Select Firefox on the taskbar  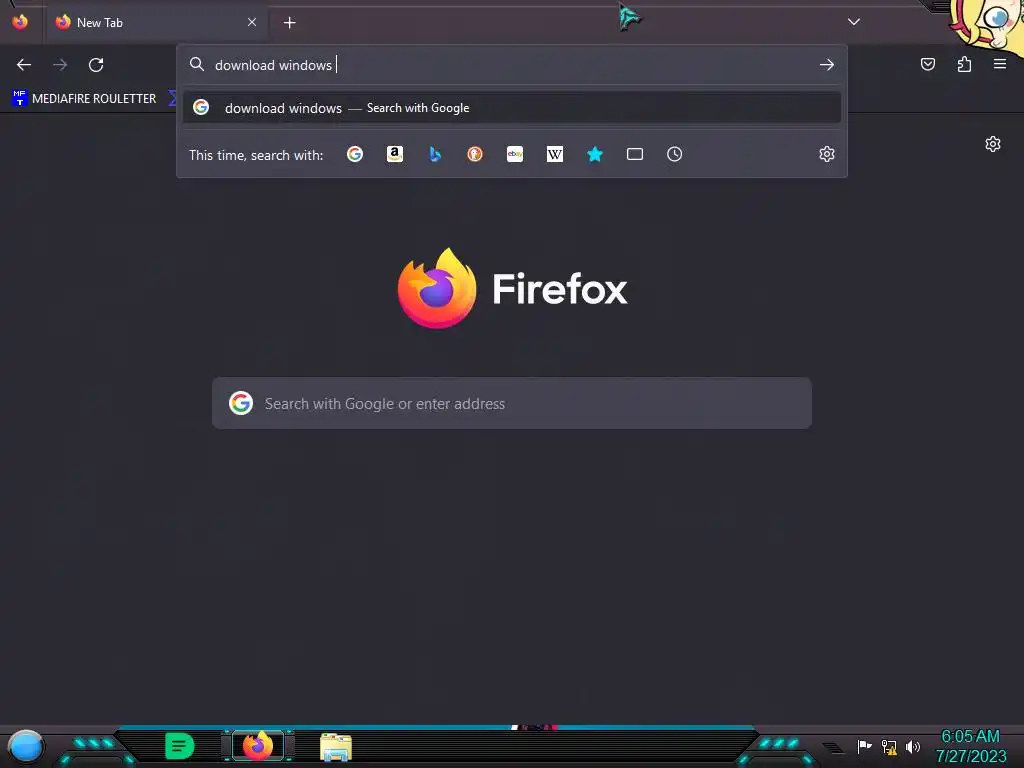258,746
